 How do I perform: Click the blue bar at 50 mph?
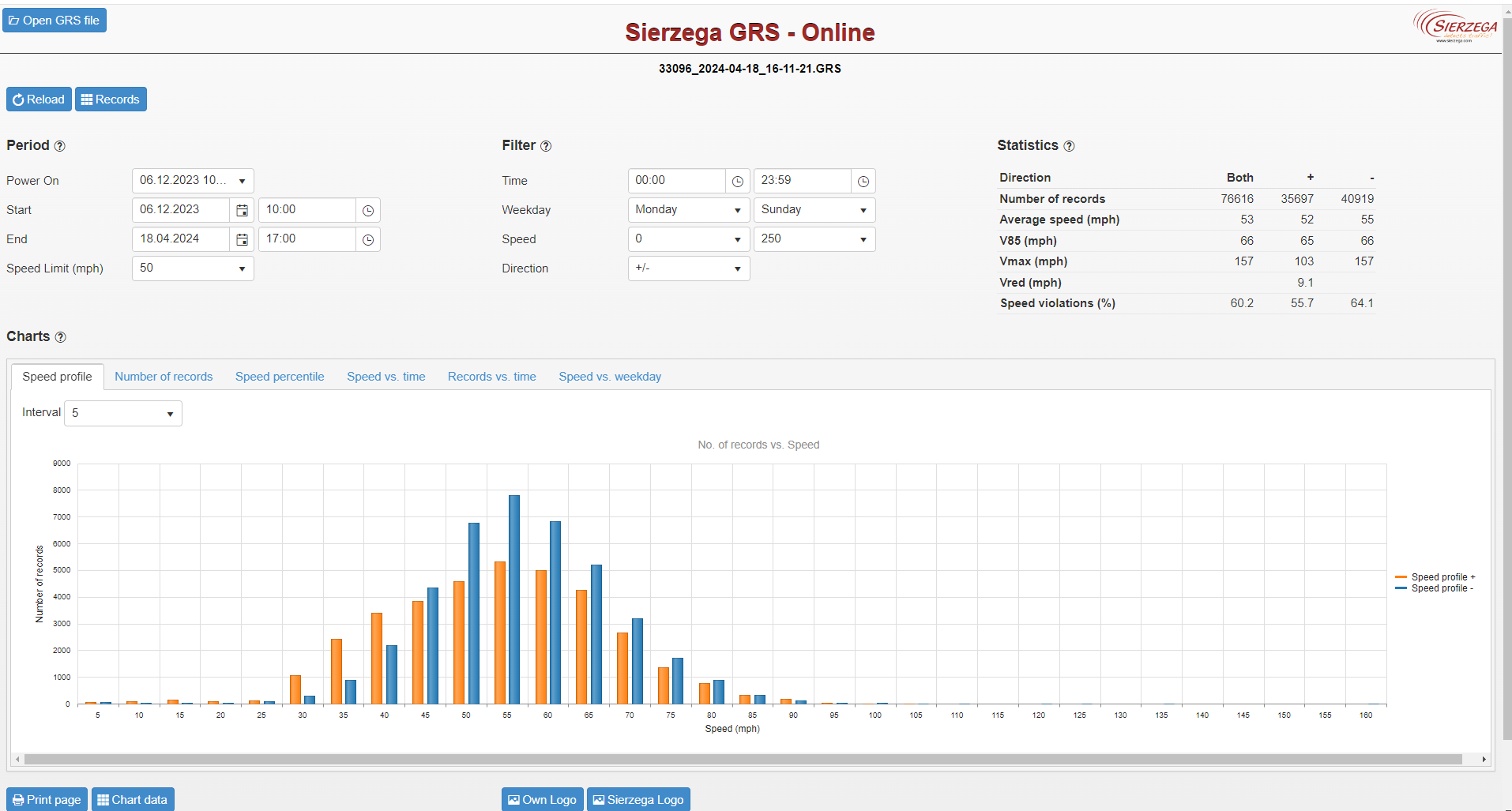(x=474, y=613)
